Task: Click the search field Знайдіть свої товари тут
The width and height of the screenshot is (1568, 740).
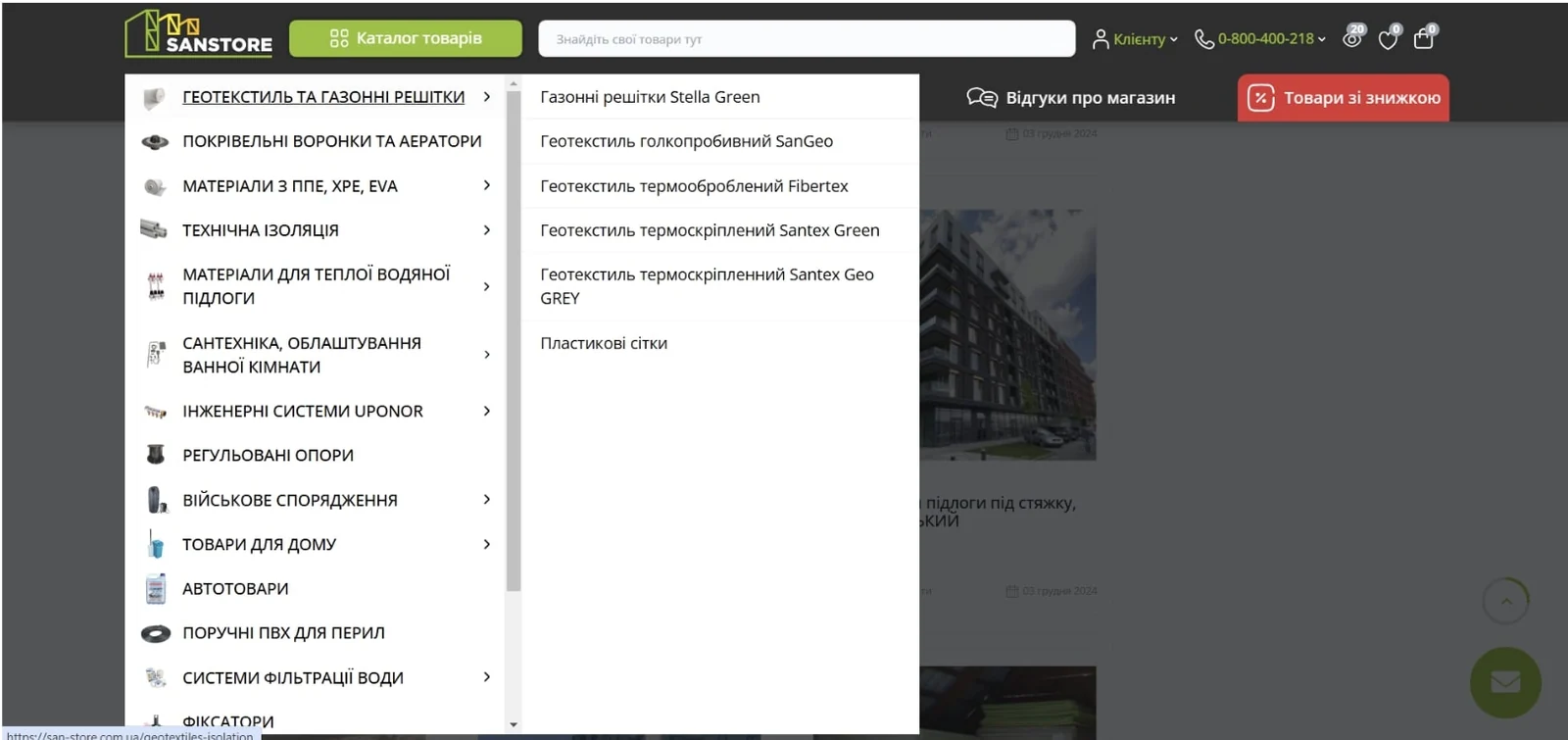Action: 807,39
